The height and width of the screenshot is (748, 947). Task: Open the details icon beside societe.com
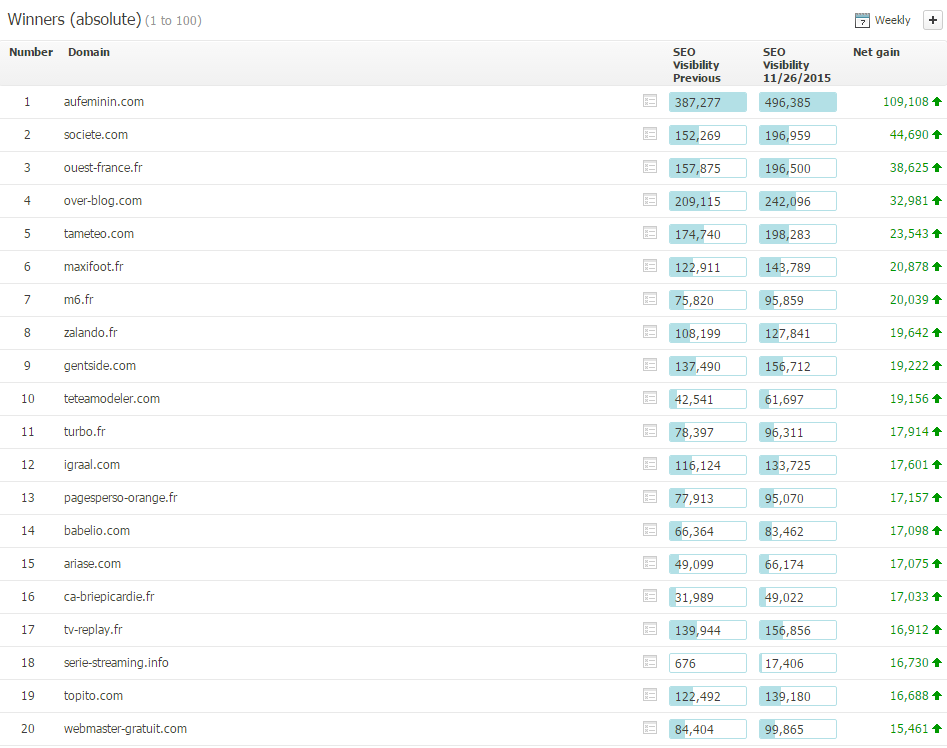click(650, 134)
